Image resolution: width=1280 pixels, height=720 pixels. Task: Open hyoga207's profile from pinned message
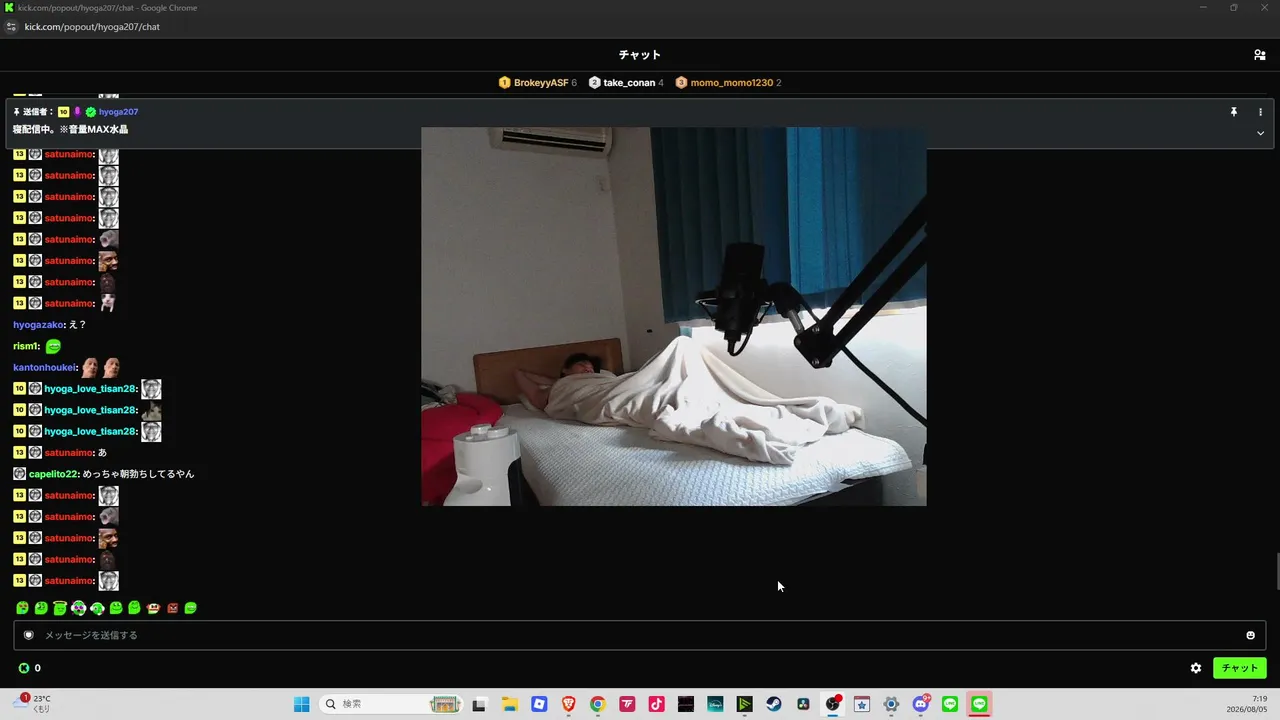pyautogui.click(x=118, y=112)
